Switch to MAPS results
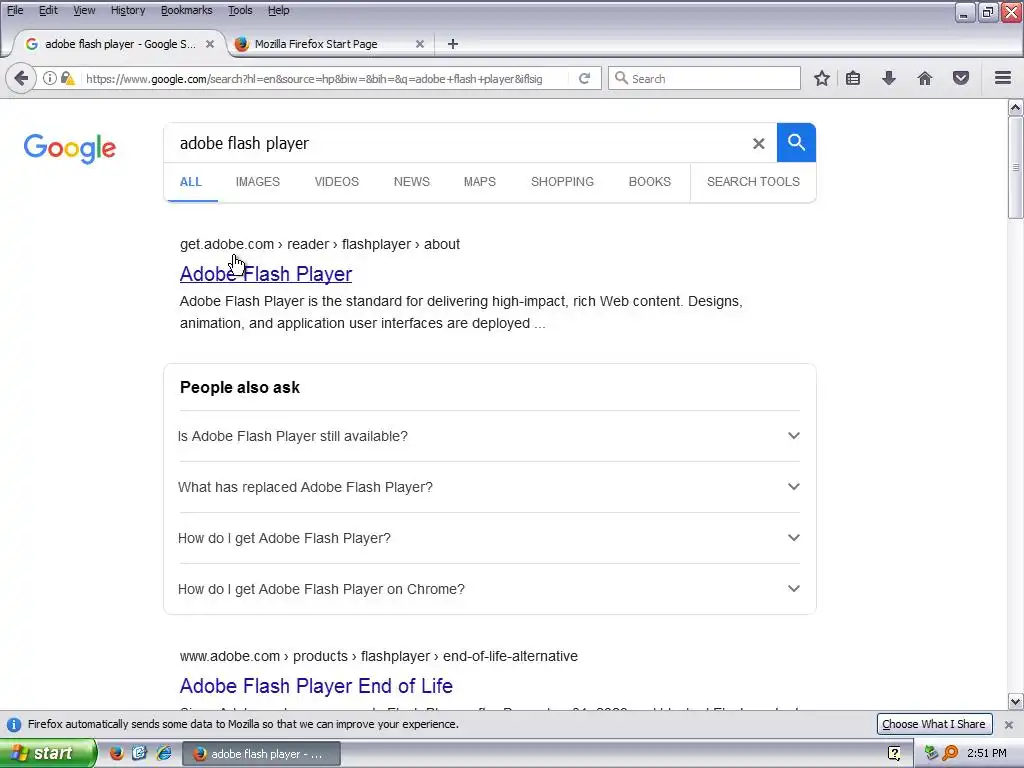 click(479, 182)
